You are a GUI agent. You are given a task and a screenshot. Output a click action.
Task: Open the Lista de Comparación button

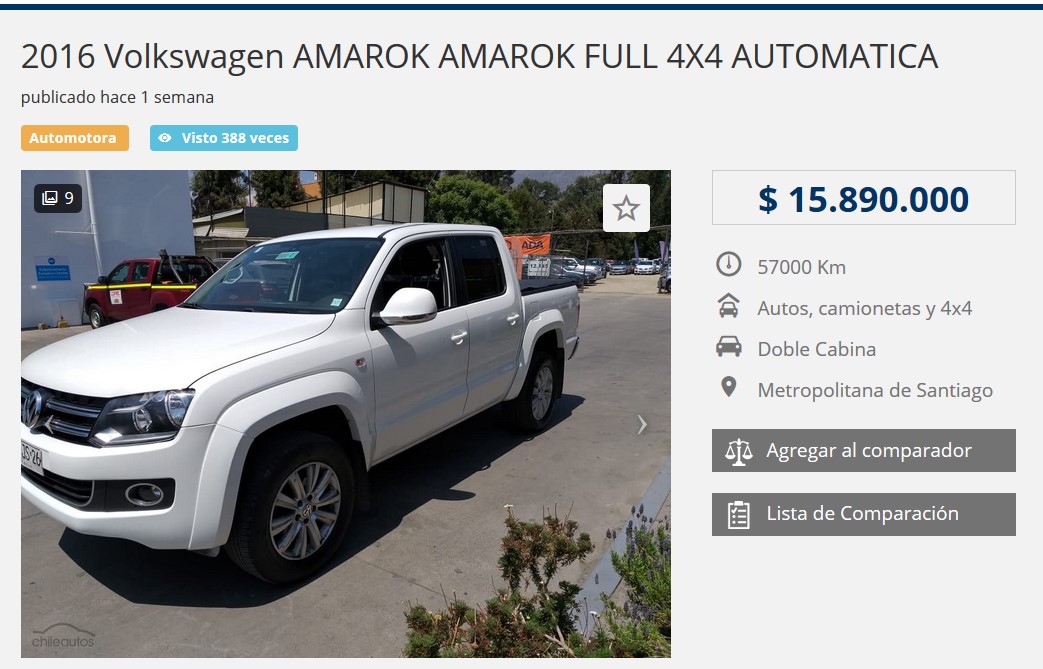[x=863, y=514]
